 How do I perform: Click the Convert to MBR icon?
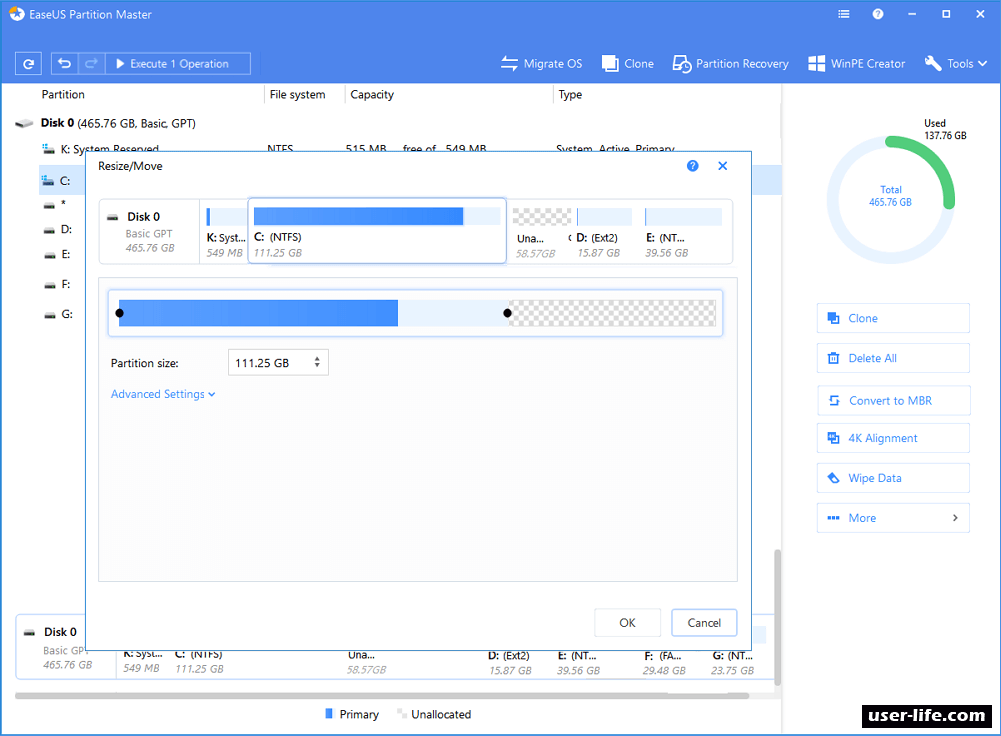tap(834, 401)
